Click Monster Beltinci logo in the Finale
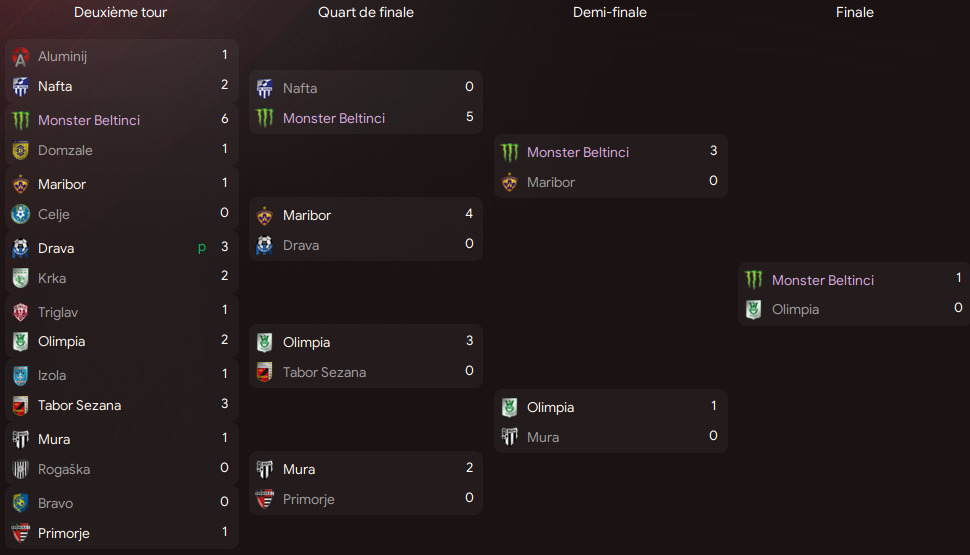970x555 pixels. pos(754,280)
